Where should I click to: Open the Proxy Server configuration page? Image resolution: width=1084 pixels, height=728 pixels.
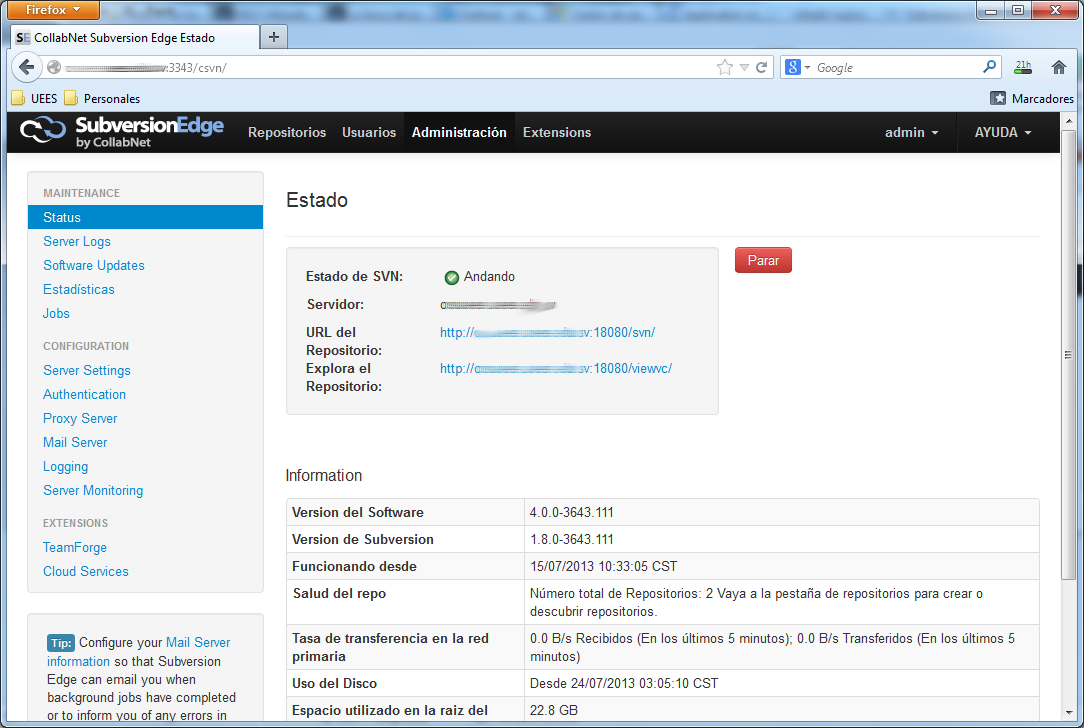(x=80, y=418)
